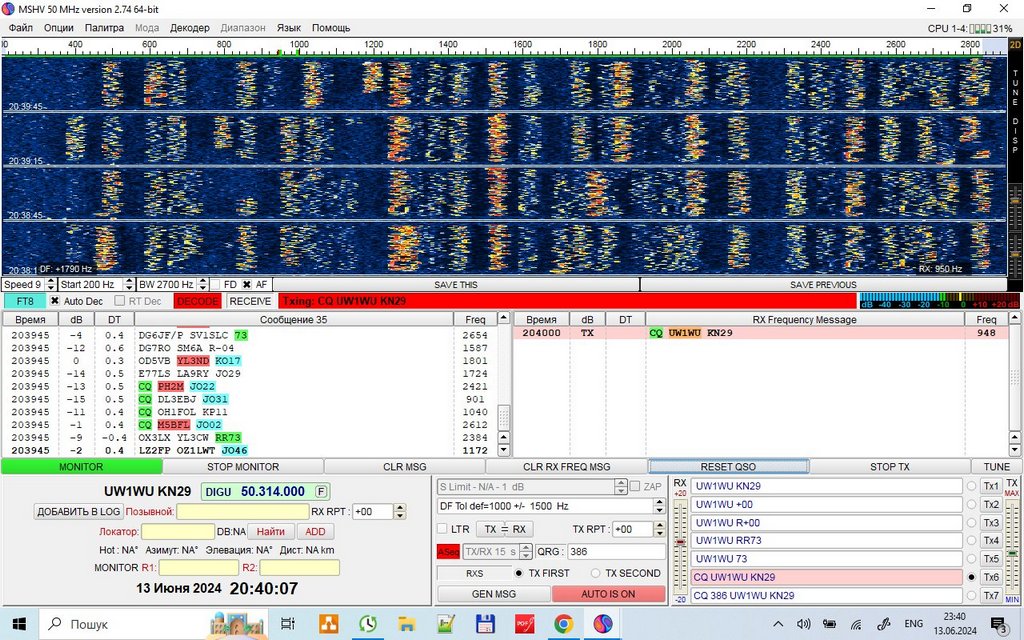
Task: Select the Tx1 message radio button
Action: 972,487
